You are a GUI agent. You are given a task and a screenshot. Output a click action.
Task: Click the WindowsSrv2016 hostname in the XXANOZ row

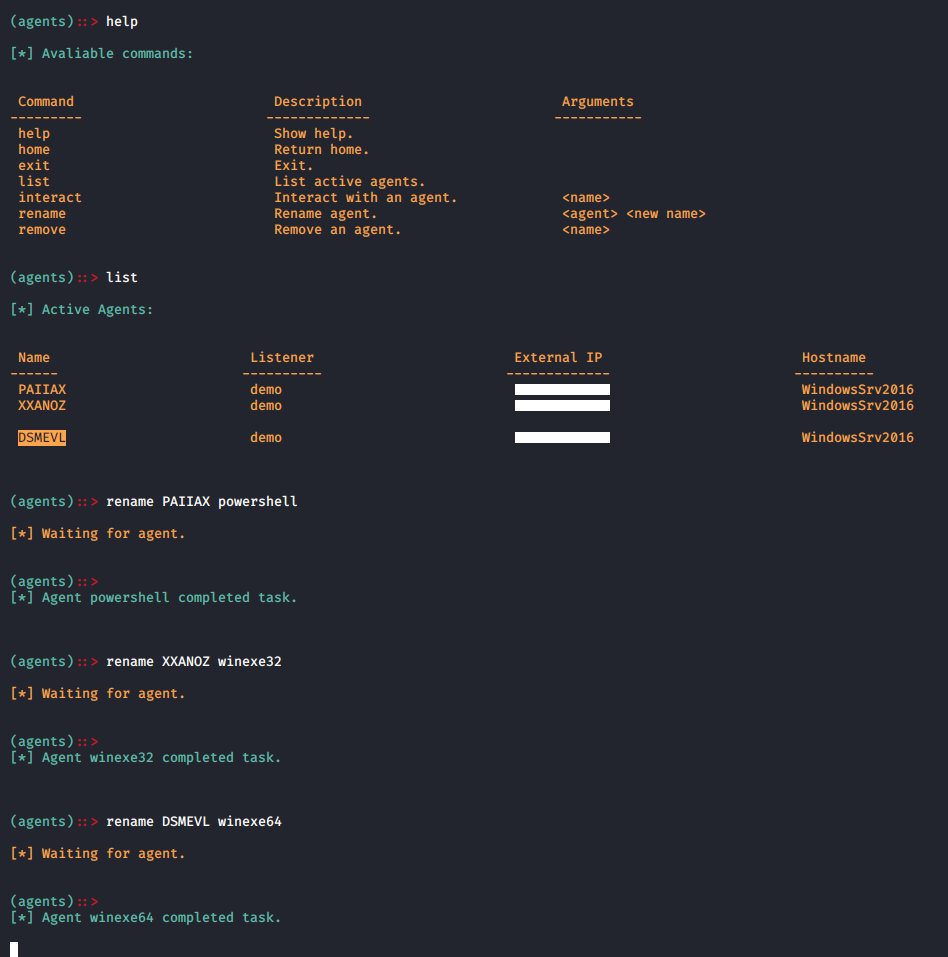pyautogui.click(x=858, y=405)
